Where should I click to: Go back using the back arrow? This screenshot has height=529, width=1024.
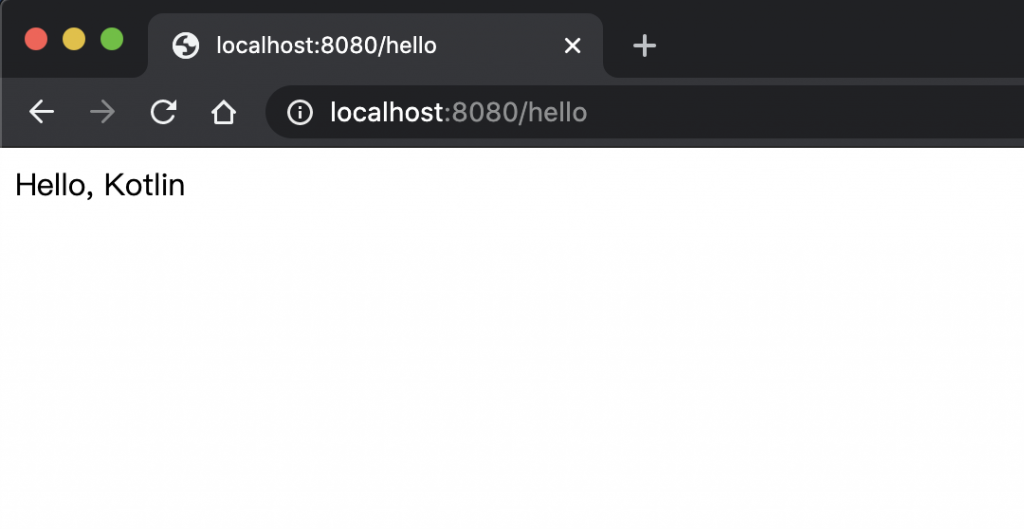click(41, 112)
